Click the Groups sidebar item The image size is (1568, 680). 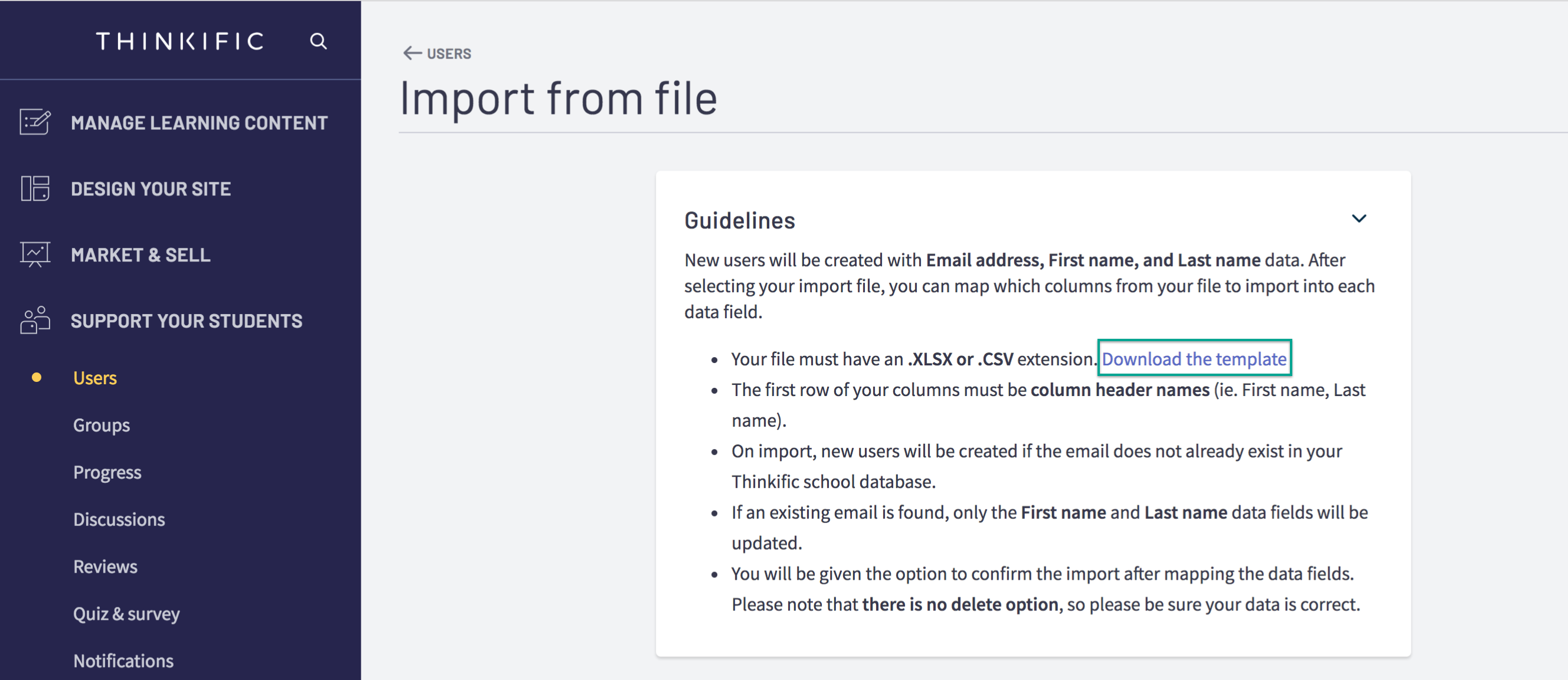(101, 425)
